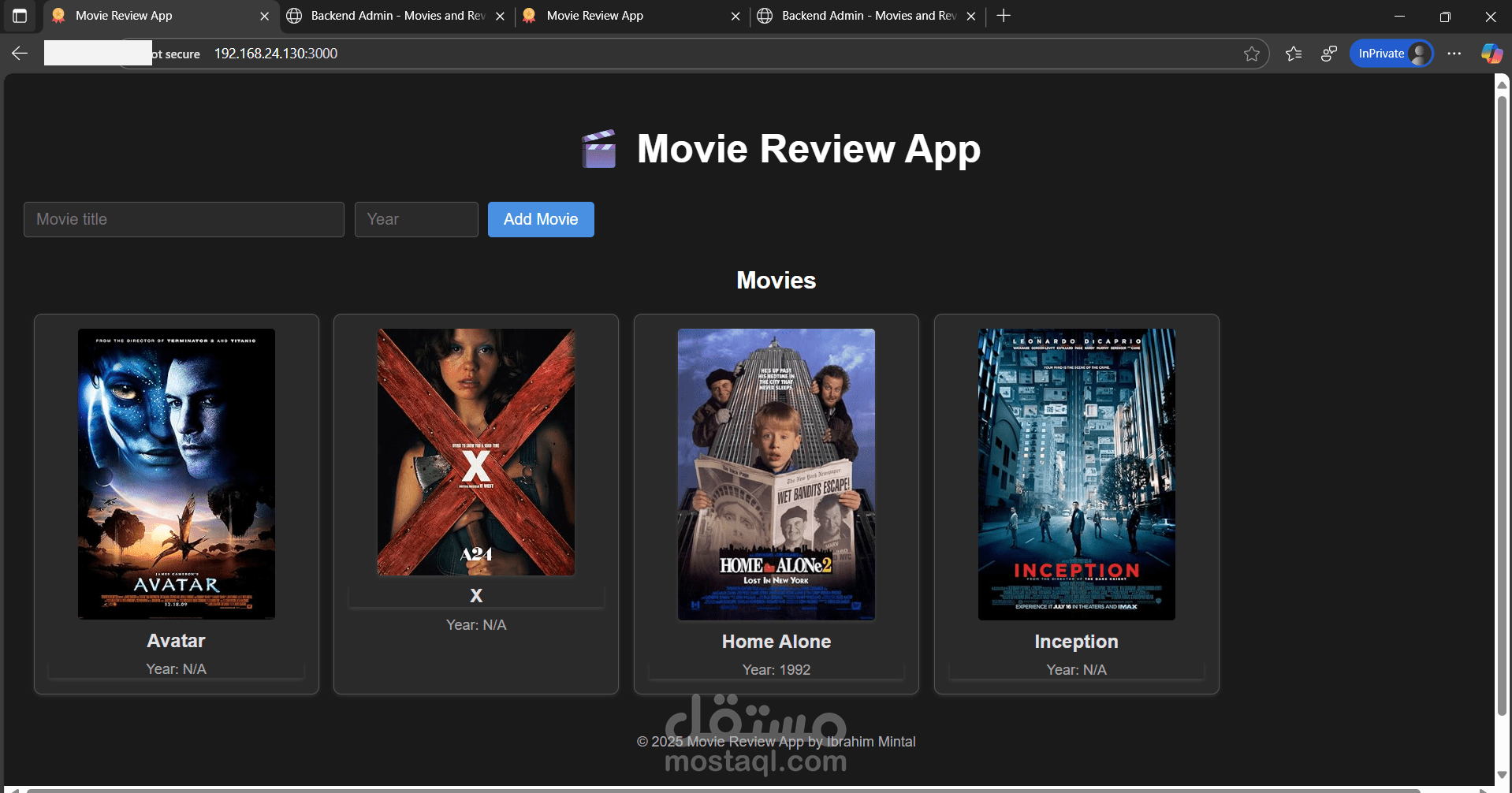1512x793 pixels.
Task: Close the first Movie Review App tab
Action: (264, 16)
